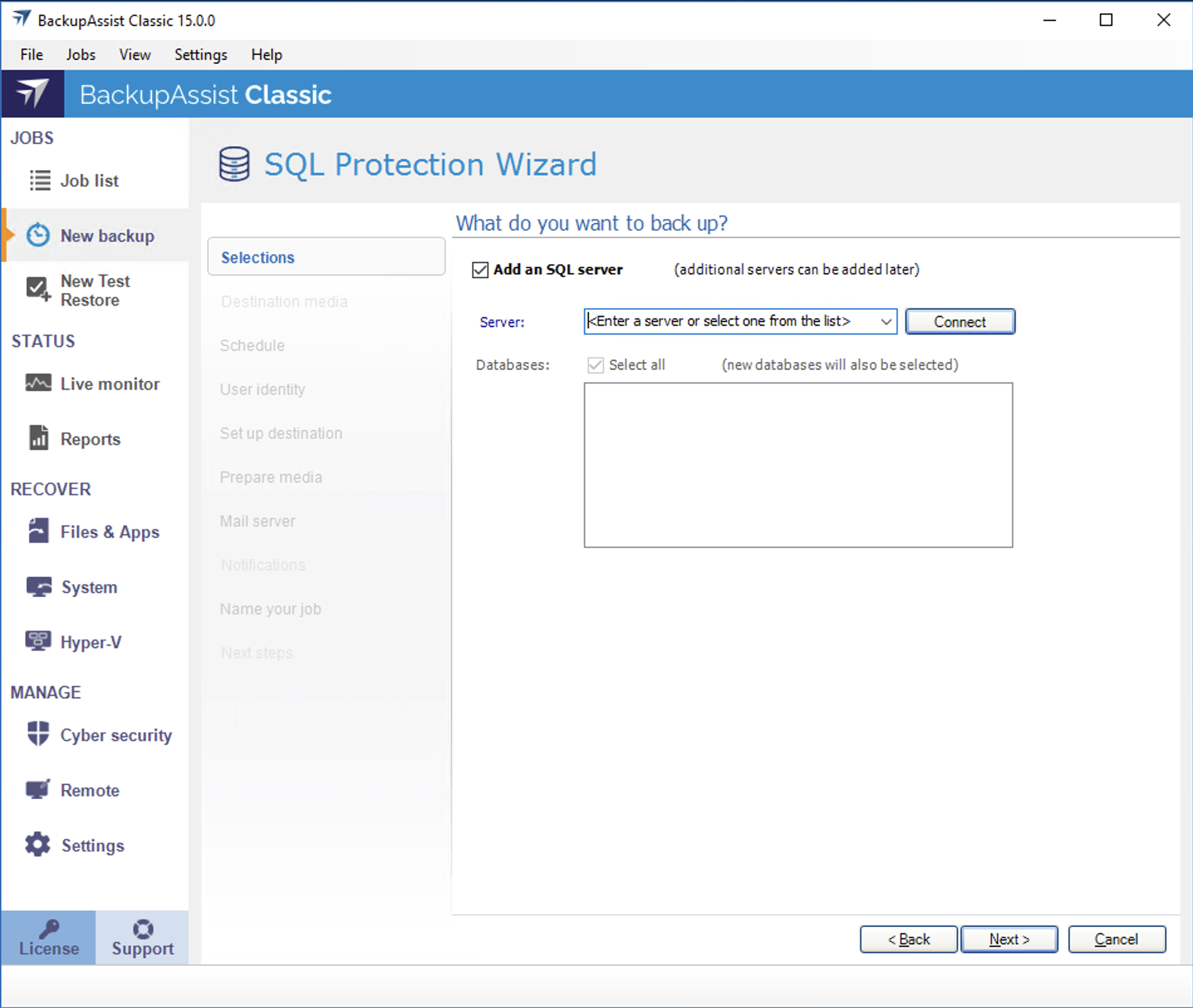Select the New Test Restore icon
This screenshot has height=1008, width=1193.
pos(38,289)
